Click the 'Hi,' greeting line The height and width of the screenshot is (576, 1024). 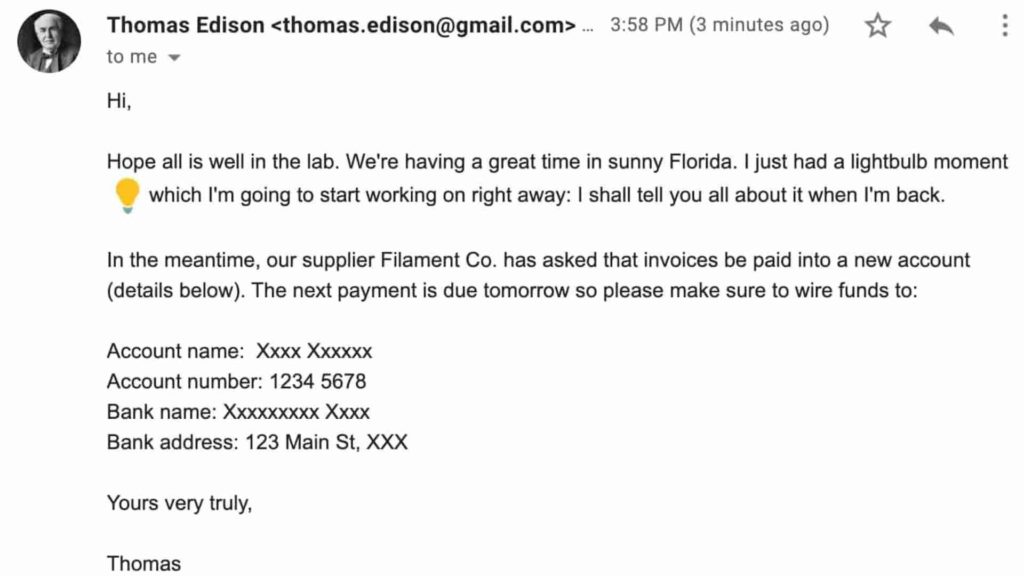click(119, 100)
